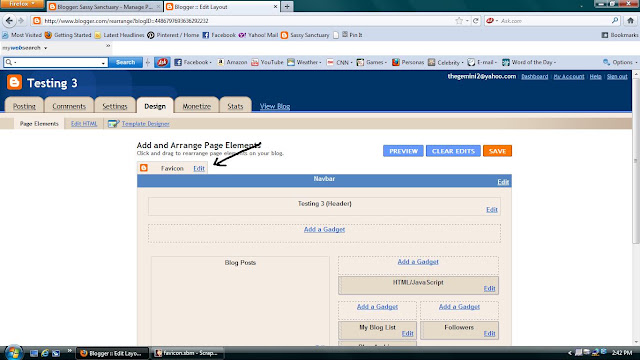Viewport: 640px width, 360px height.
Task: Click Add a Gadget below the header
Action: (x=324, y=229)
